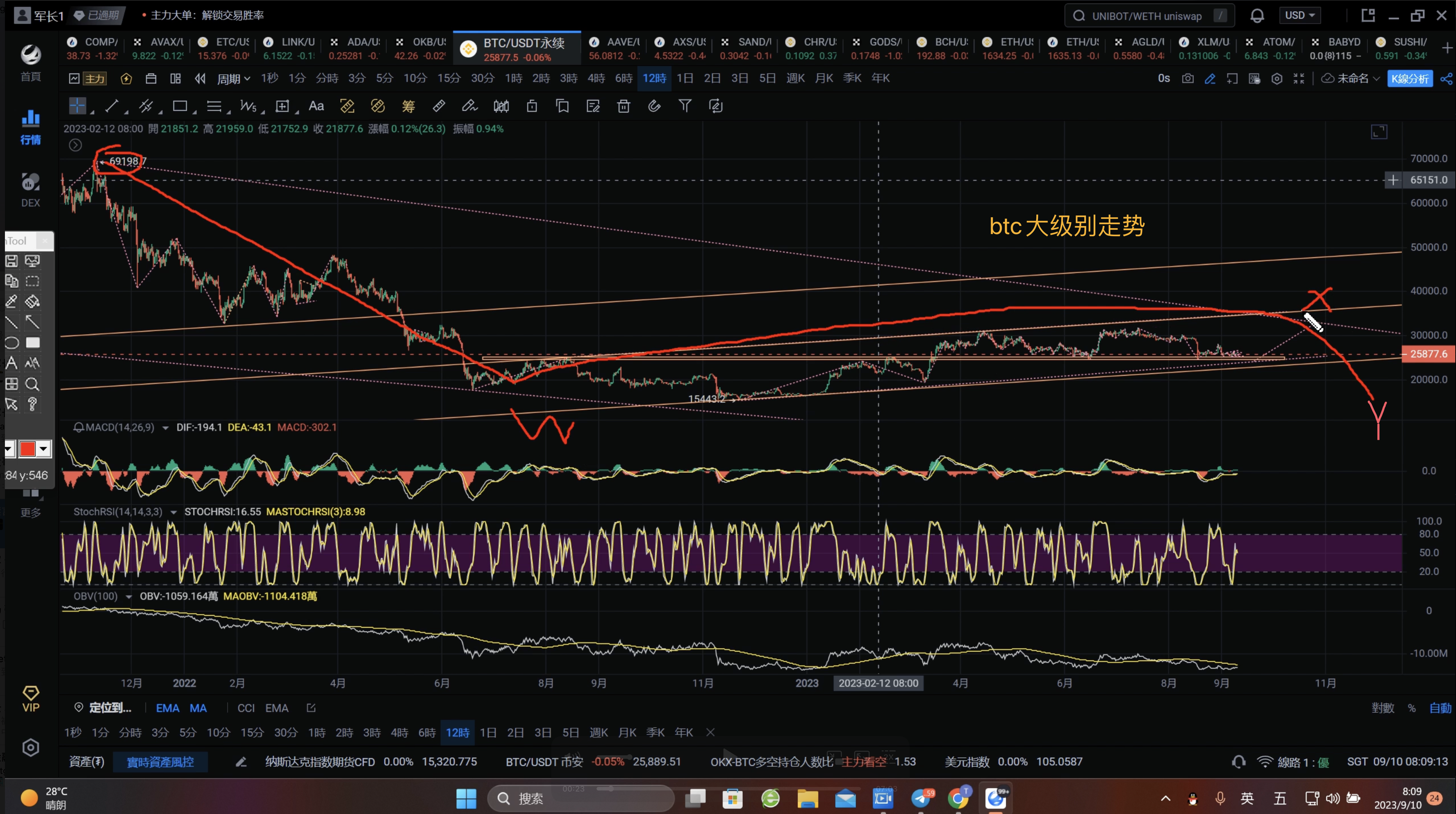1456x814 pixels.
Task: Toggle the 對數 logarithmic scale
Action: (x=1383, y=708)
